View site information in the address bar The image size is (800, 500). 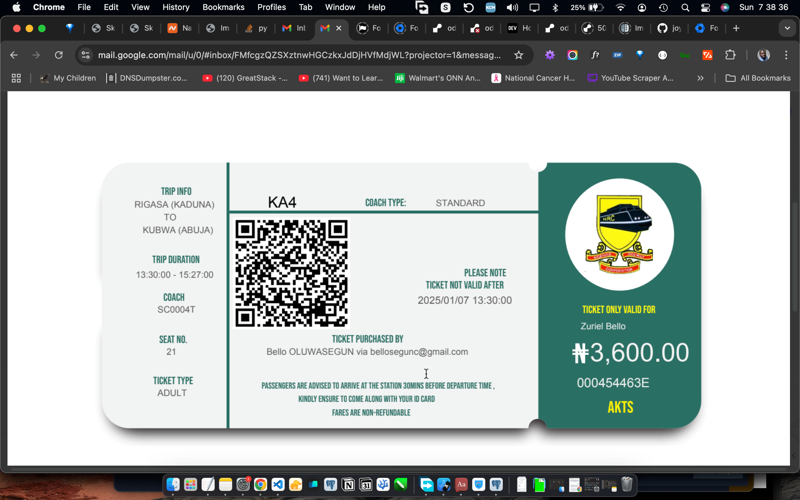coord(86,55)
